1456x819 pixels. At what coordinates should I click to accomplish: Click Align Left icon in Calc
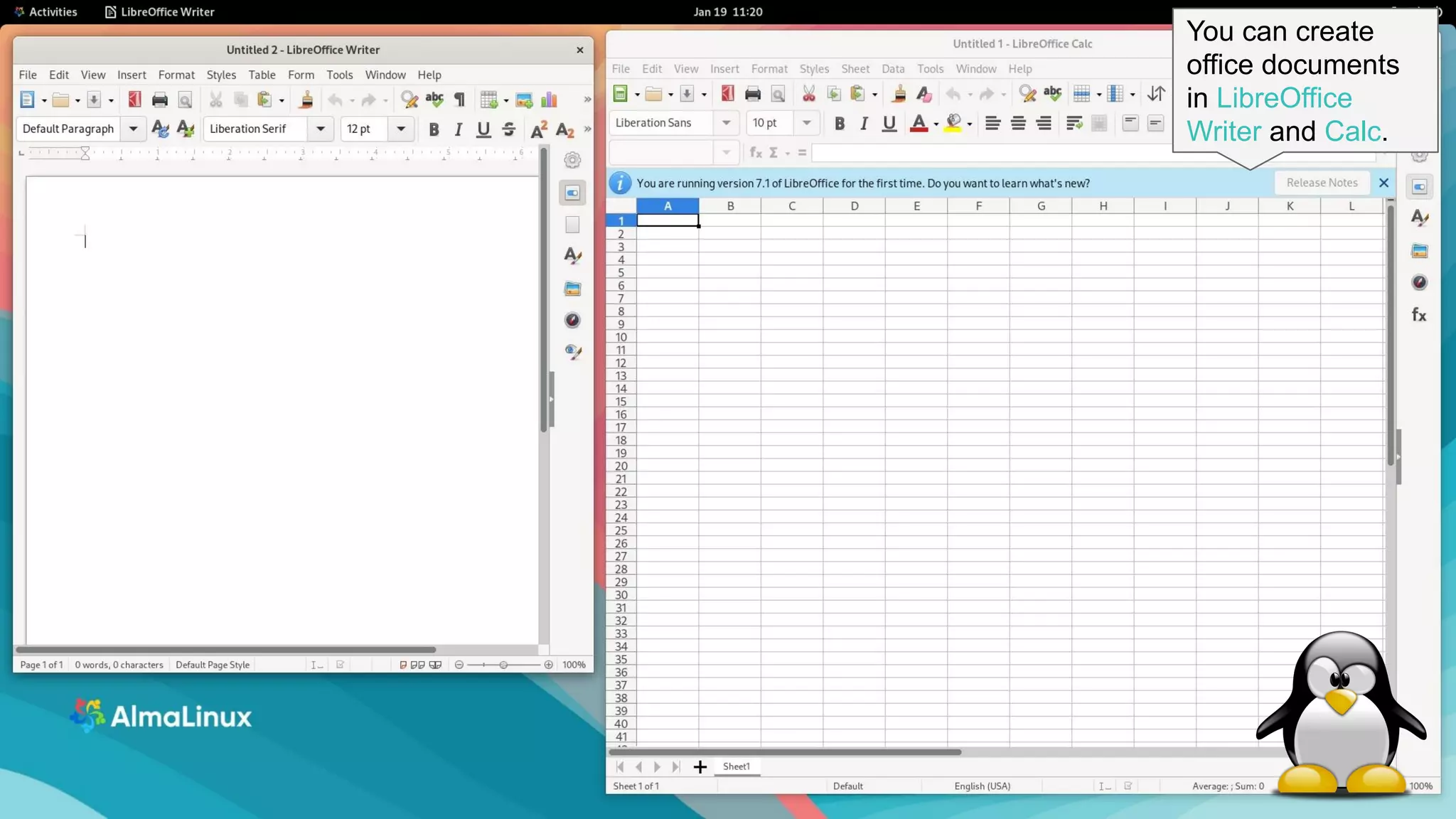992,123
